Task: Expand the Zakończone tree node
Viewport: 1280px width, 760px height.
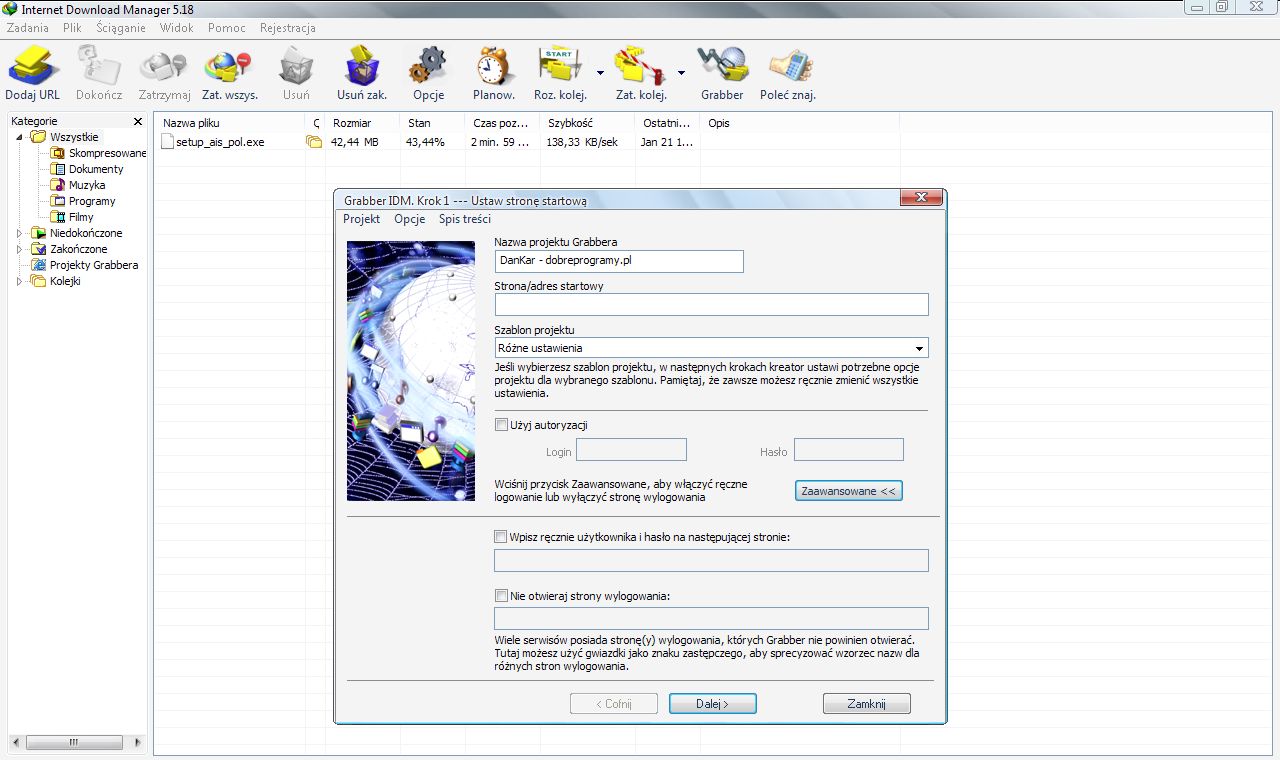Action: [x=20, y=249]
